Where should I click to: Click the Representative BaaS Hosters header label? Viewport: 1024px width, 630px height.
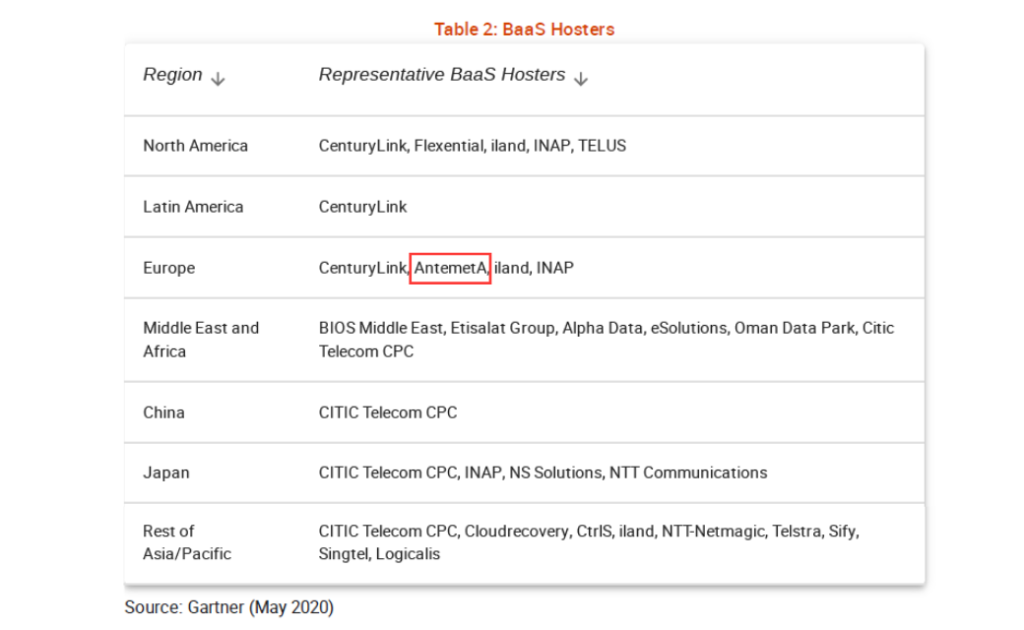[441, 75]
